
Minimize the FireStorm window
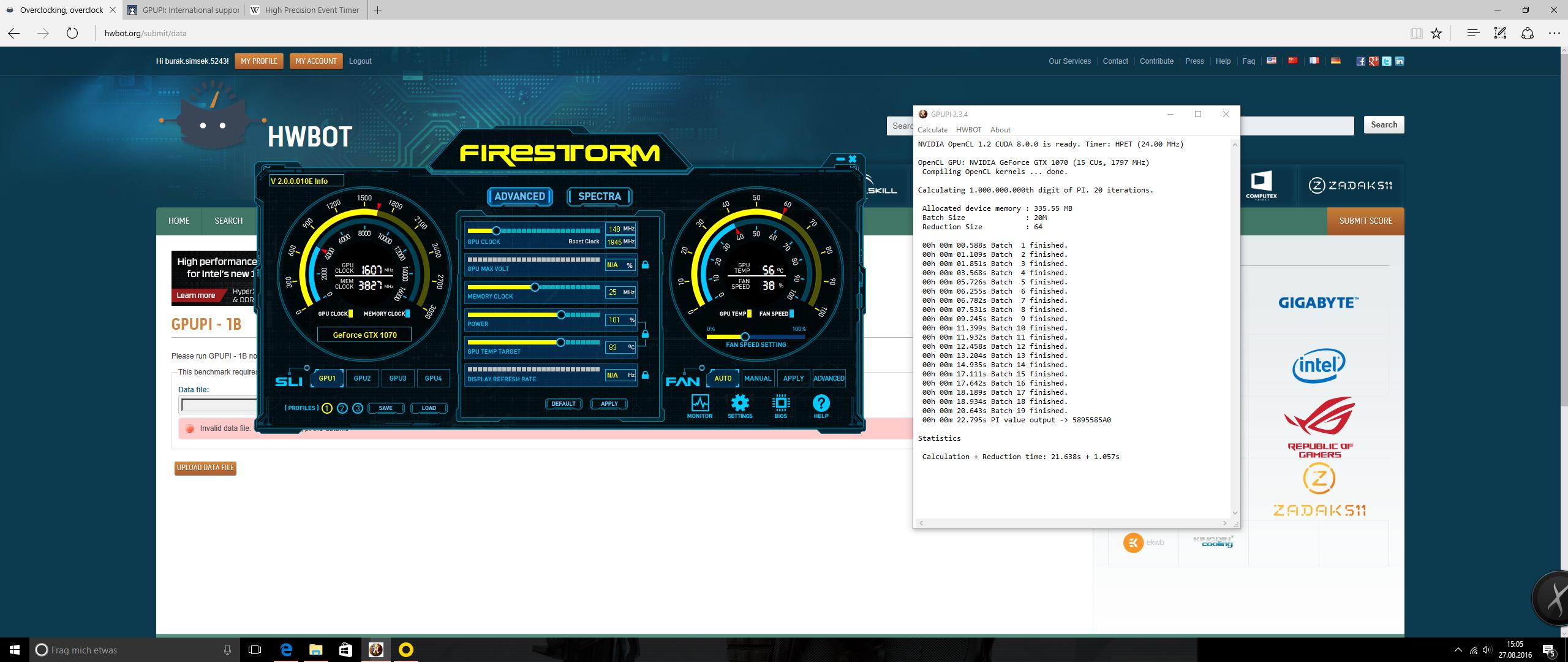click(840, 159)
